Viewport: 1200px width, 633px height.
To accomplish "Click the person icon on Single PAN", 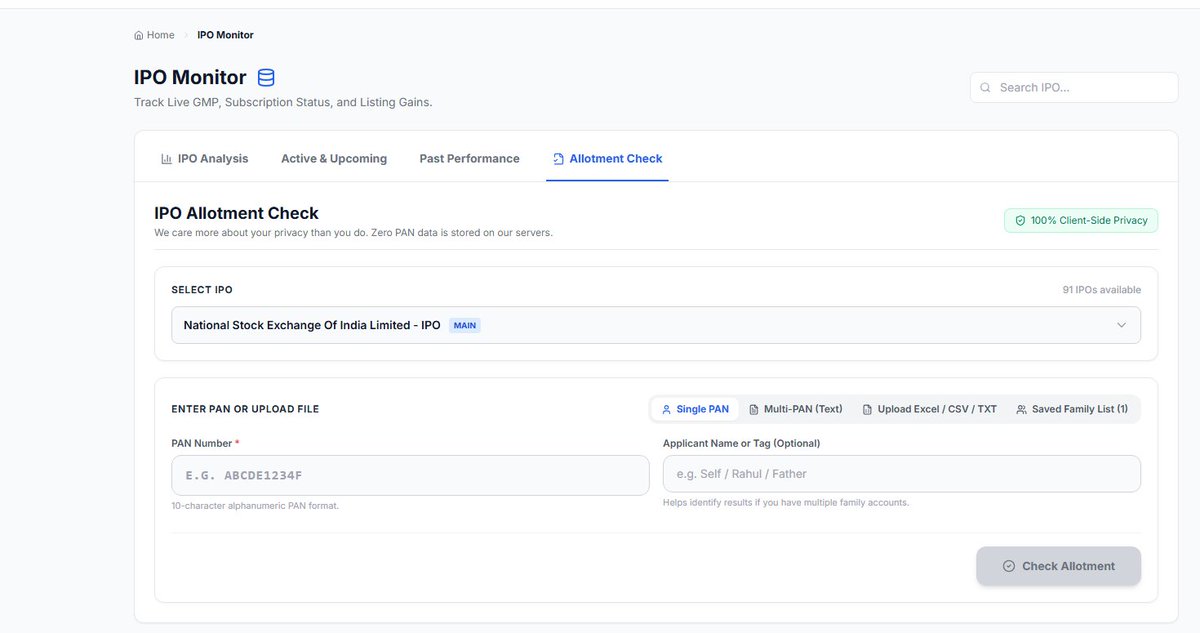I will [667, 409].
